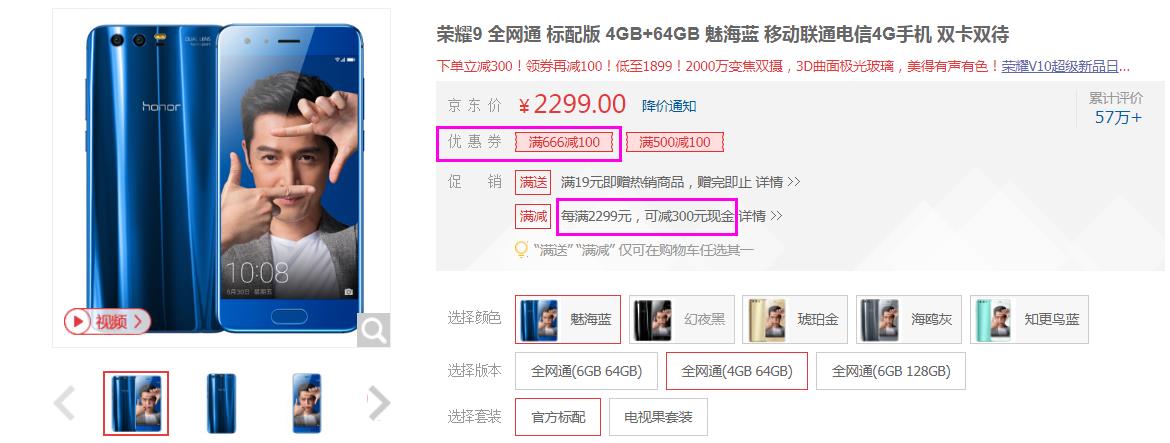Click the lightbulb tip icon
The height and width of the screenshot is (443, 1170).
click(x=522, y=250)
